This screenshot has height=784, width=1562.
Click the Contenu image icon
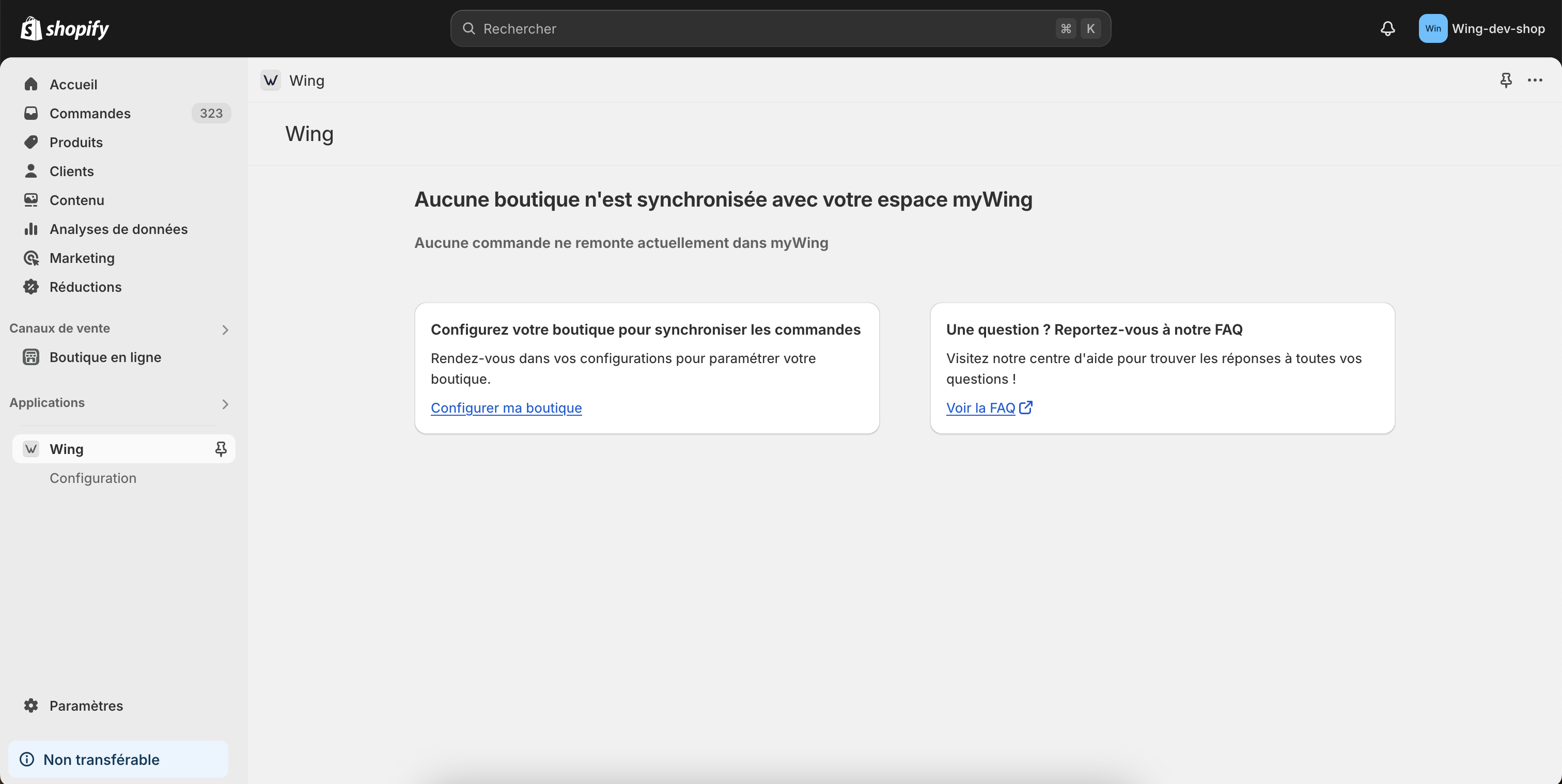click(31, 200)
